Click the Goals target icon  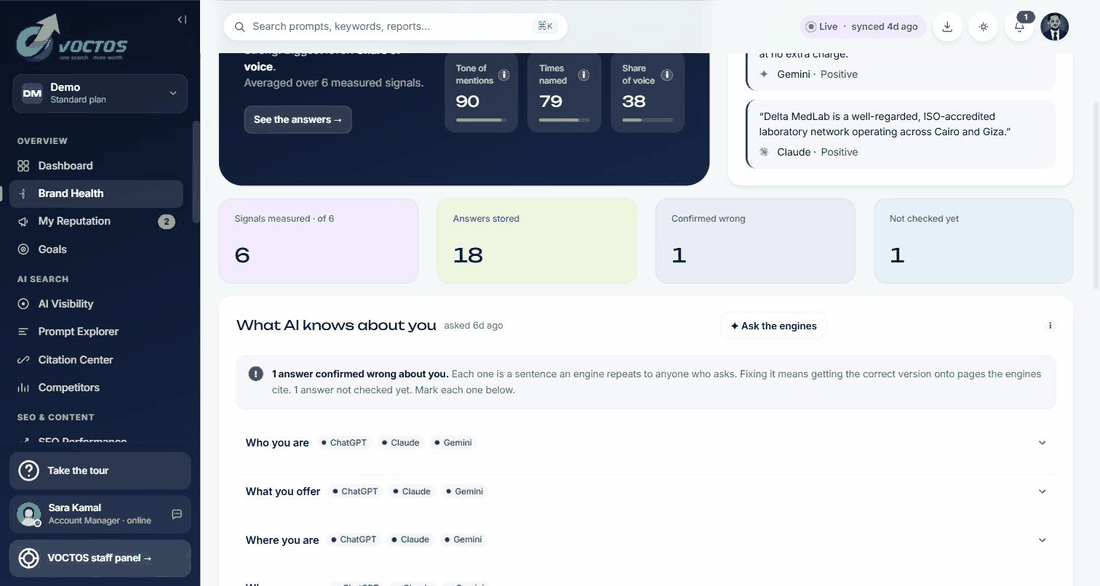click(23, 249)
